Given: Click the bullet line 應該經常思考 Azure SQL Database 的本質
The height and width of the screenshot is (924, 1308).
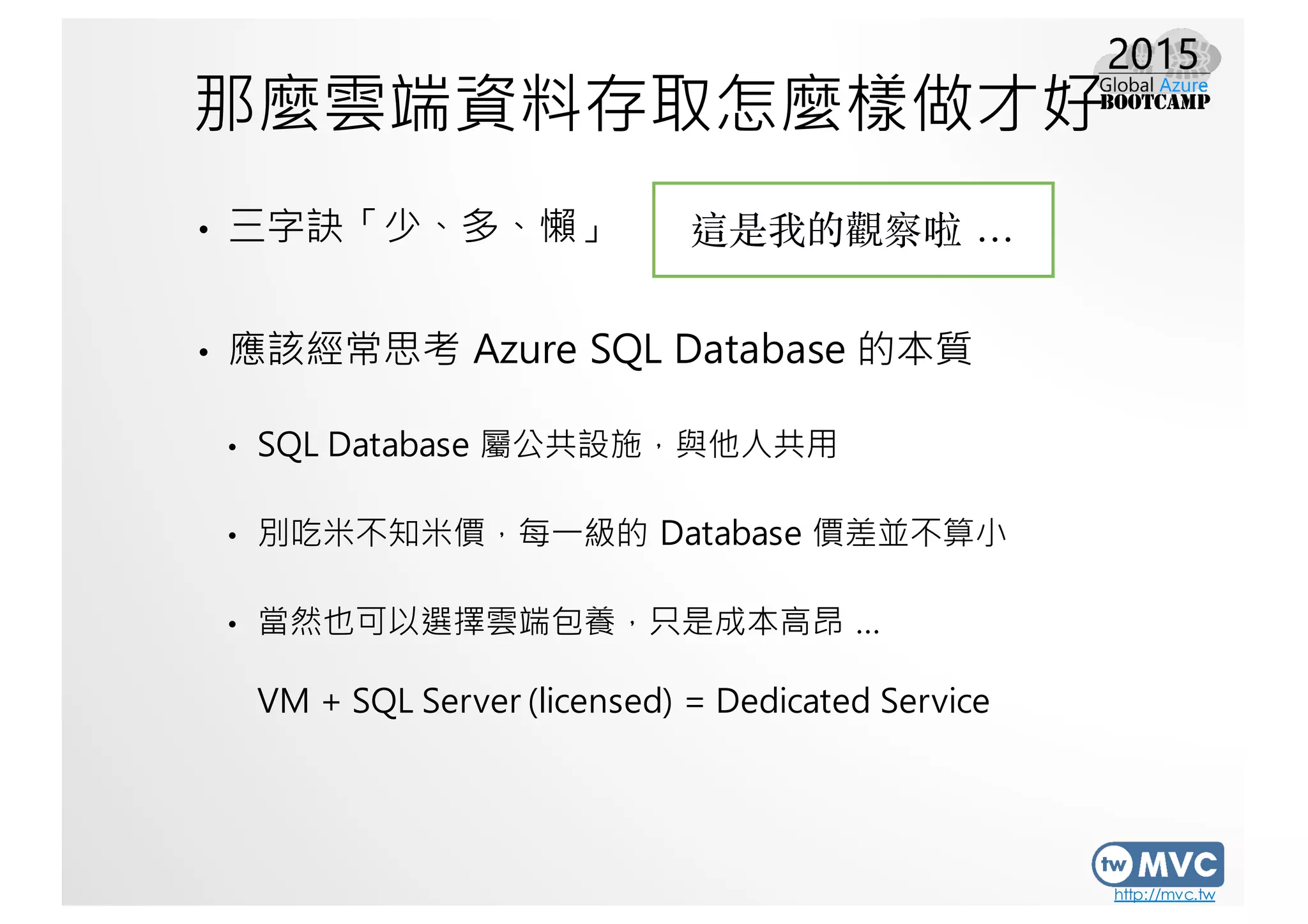Looking at the screenshot, I should [x=600, y=349].
